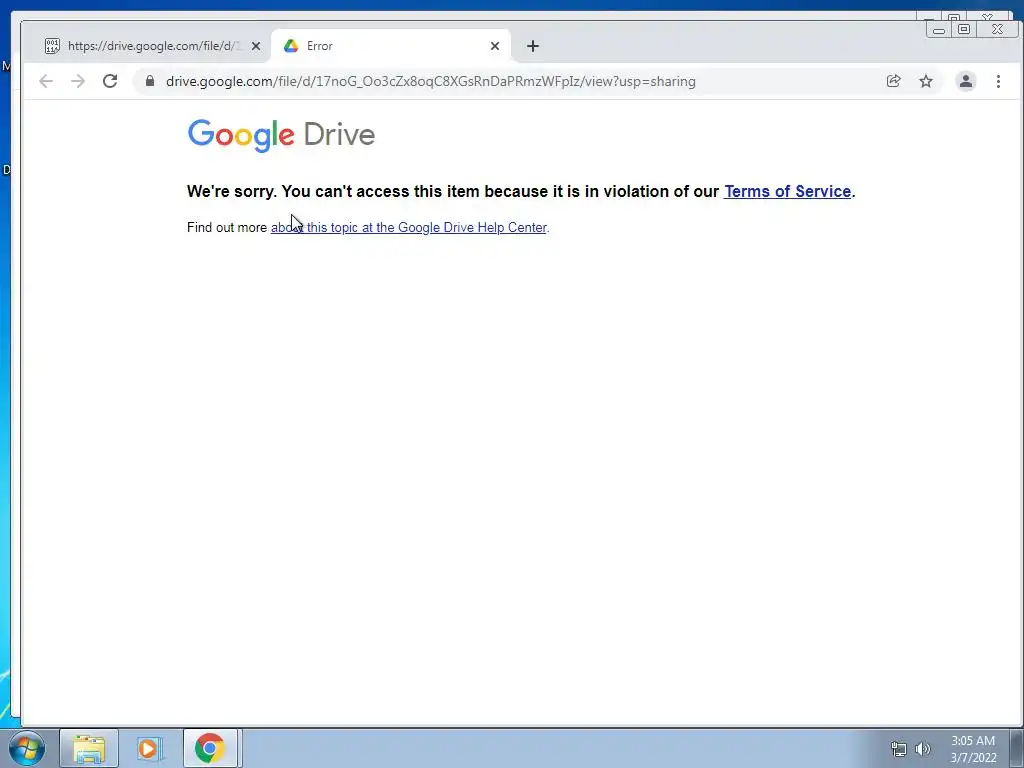Open the Chrome profile avatar

click(966, 81)
